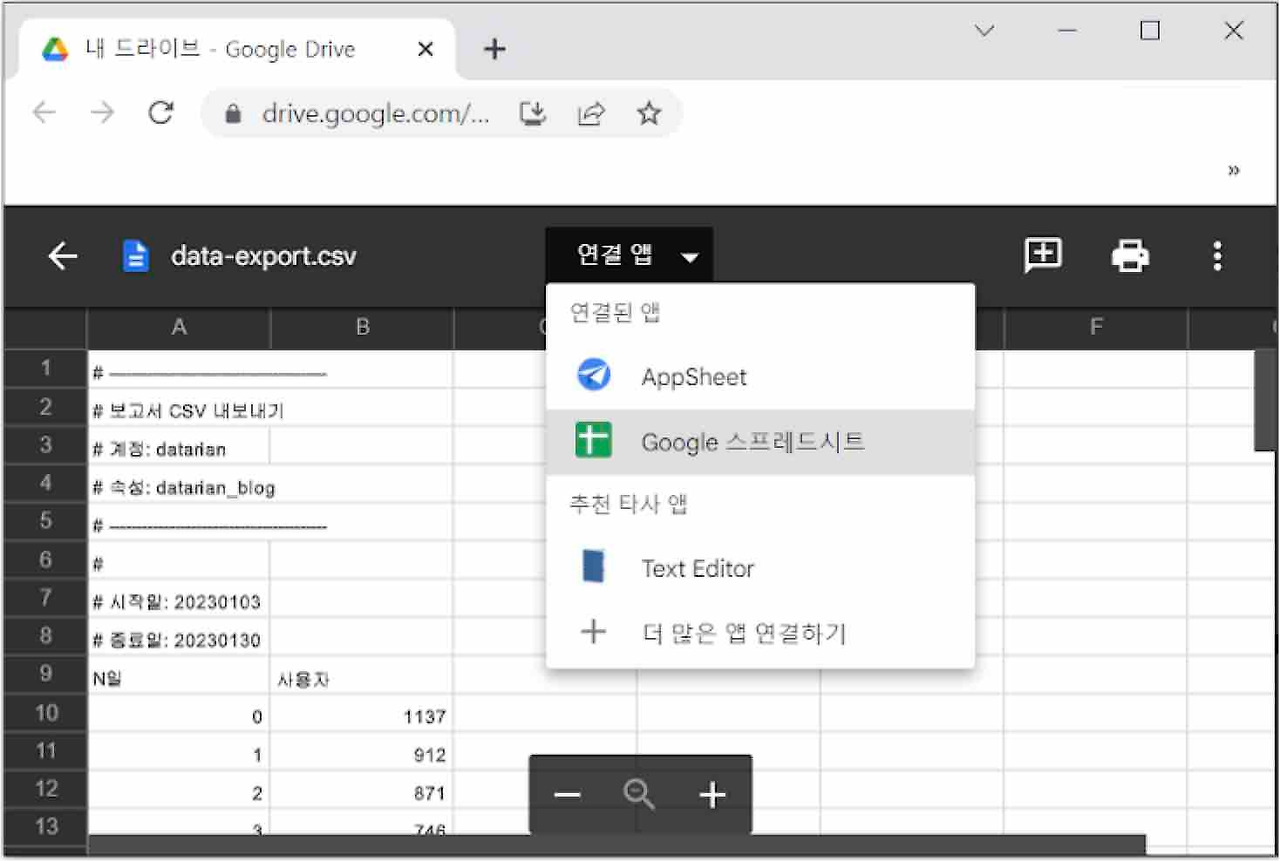This screenshot has width=1280, height=861.
Task: Click the data-export.csv file name
Action: click(263, 257)
